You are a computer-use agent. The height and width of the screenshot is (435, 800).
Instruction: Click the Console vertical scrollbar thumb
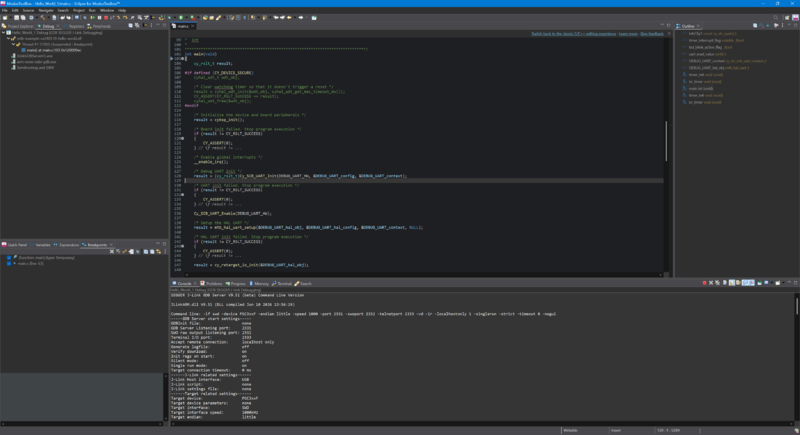tap(796, 306)
